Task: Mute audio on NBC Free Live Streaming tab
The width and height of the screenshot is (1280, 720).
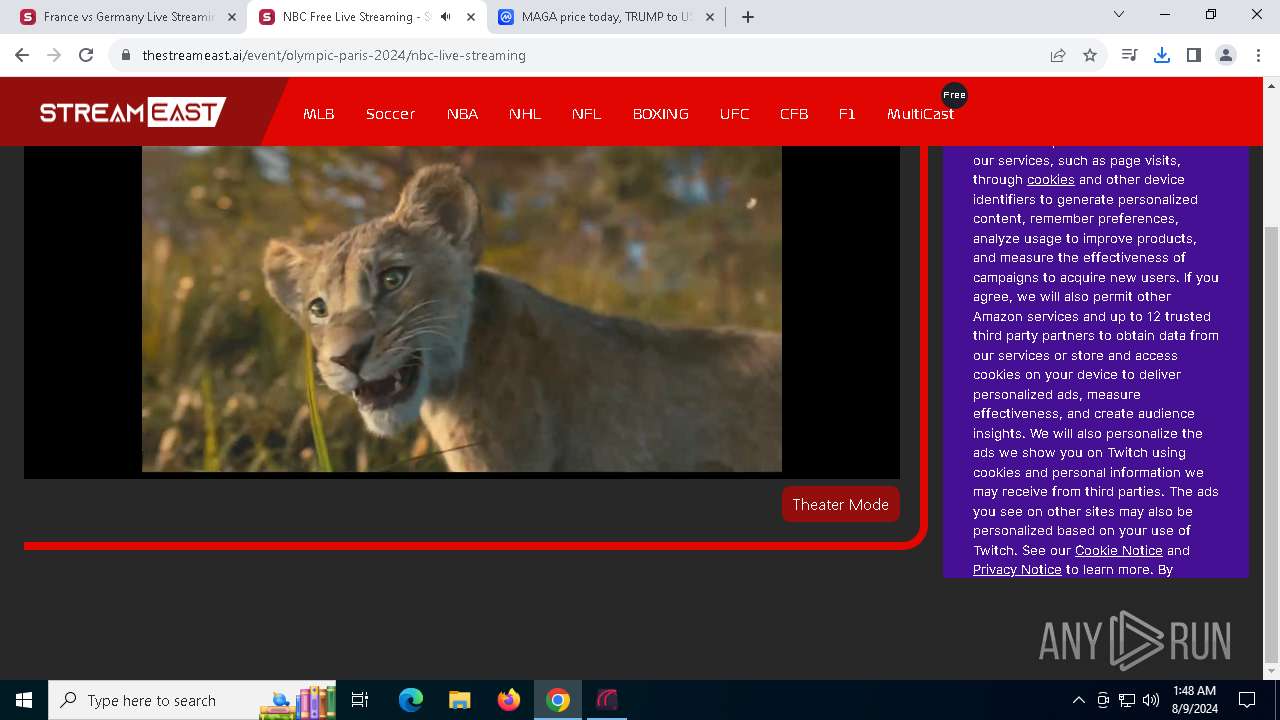Action: (446, 17)
